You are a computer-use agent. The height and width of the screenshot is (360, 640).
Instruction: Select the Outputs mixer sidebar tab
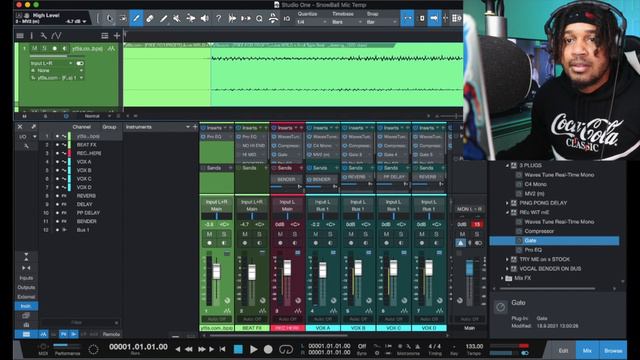click(x=26, y=287)
